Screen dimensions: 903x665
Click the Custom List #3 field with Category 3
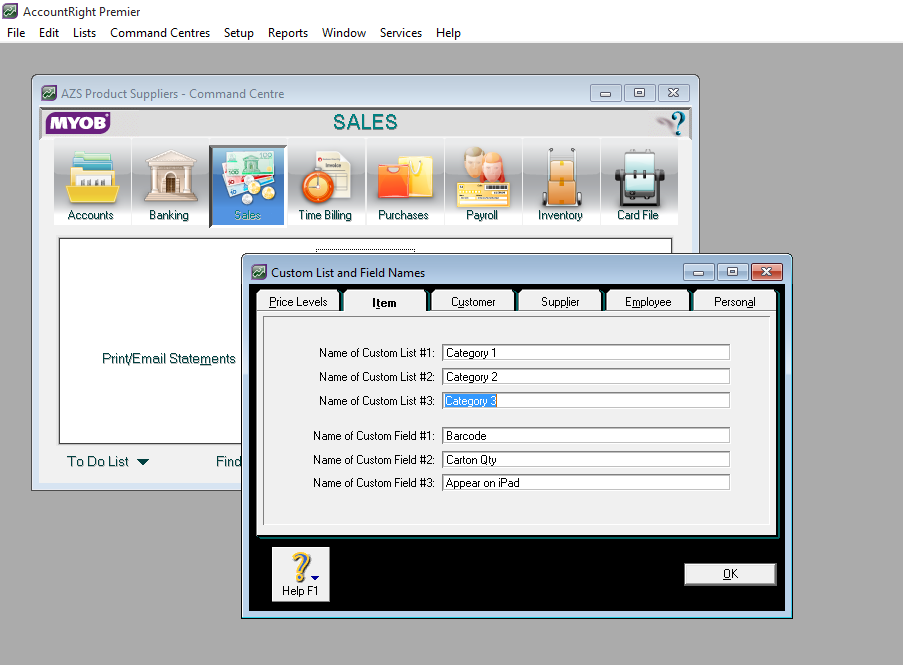[x=586, y=401]
